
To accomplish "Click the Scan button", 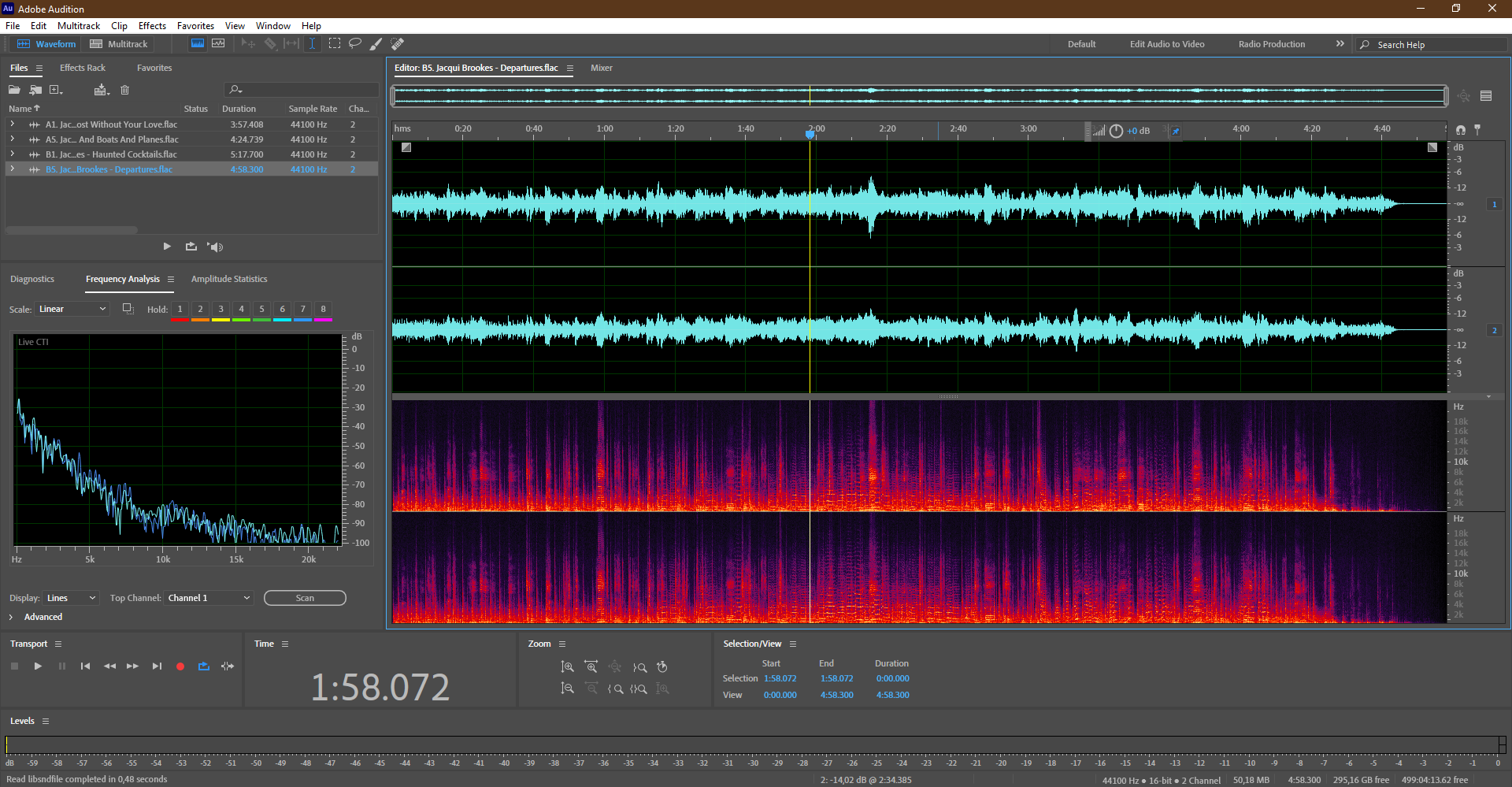I will click(x=305, y=598).
